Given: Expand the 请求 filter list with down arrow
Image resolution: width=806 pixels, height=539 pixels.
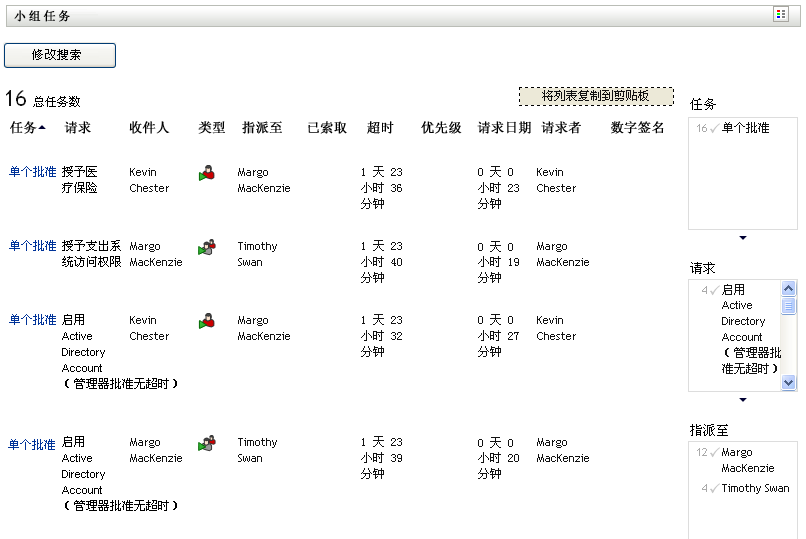Looking at the screenshot, I should [742, 400].
